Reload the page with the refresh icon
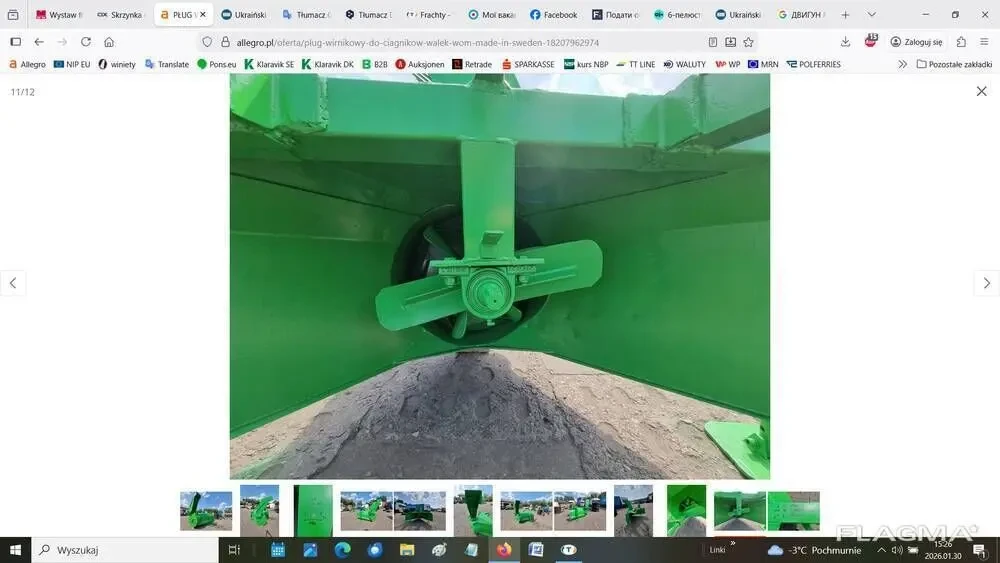Viewport: 1000px width, 563px height. 86,42
